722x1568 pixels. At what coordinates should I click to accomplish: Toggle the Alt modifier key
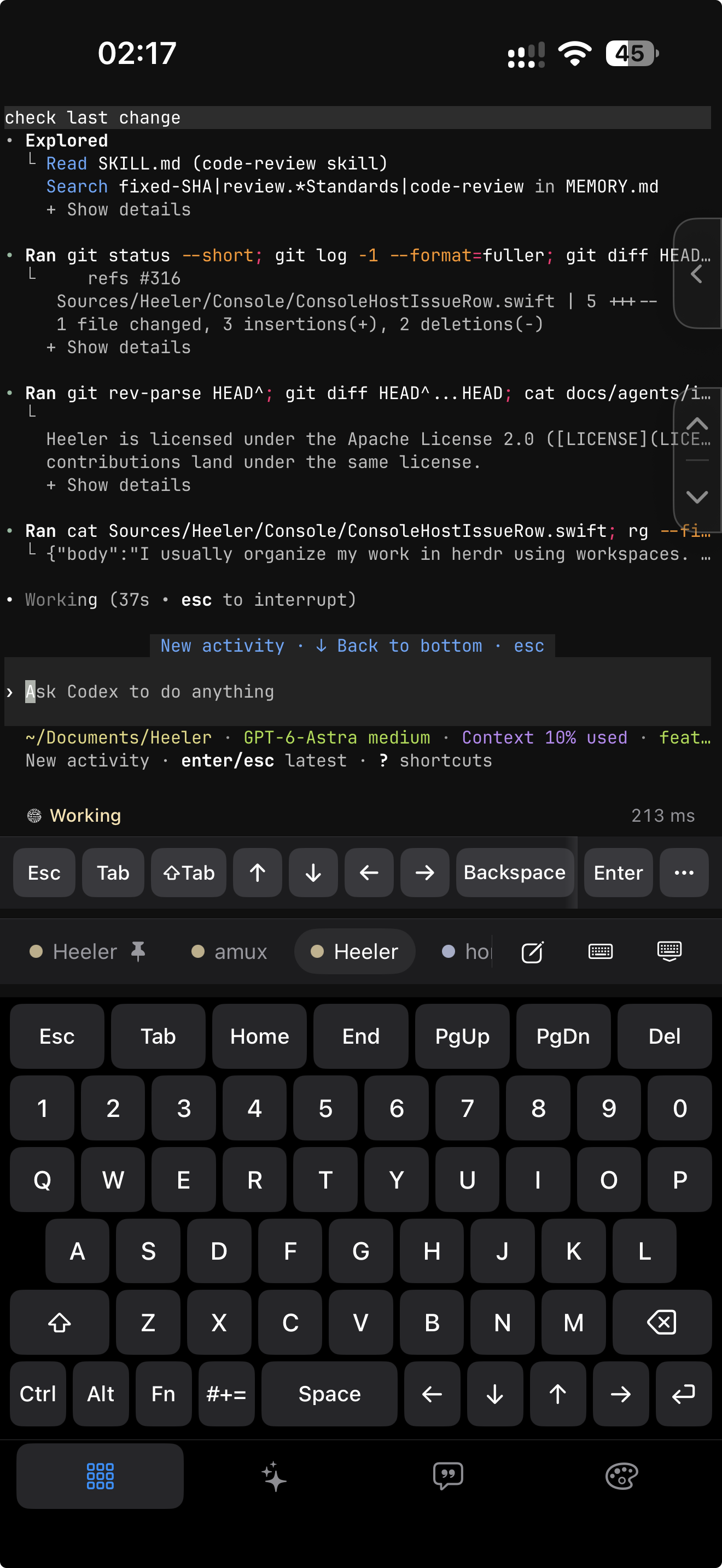tap(101, 1393)
